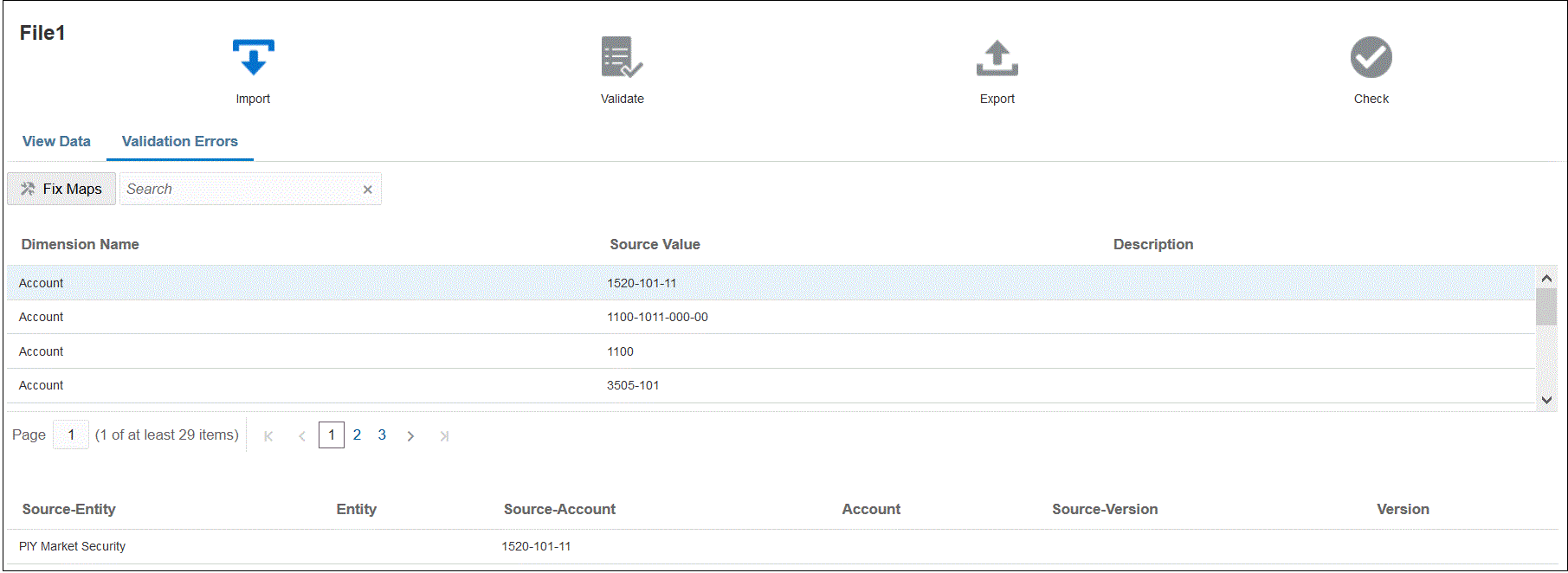This screenshot has height=573, width=1568.
Task: Open the Validation Errors tab
Action: click(179, 141)
